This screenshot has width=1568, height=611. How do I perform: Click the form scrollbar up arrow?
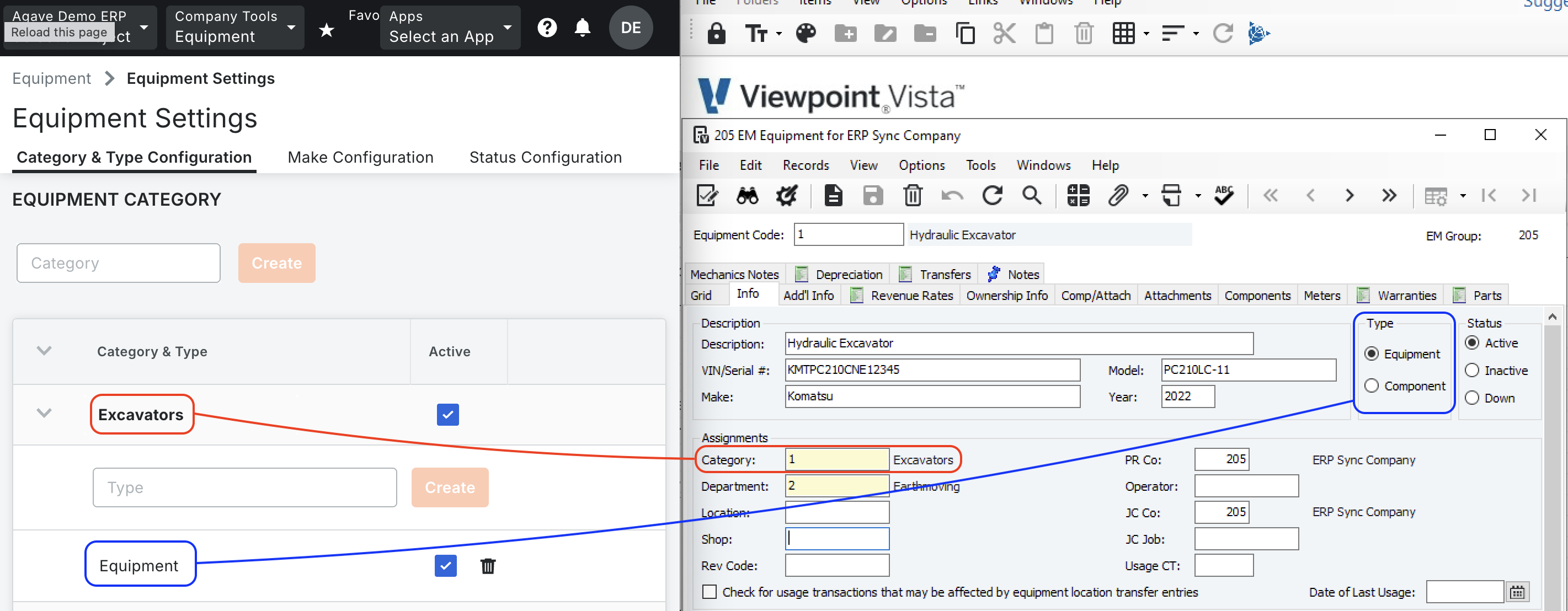[1552, 317]
